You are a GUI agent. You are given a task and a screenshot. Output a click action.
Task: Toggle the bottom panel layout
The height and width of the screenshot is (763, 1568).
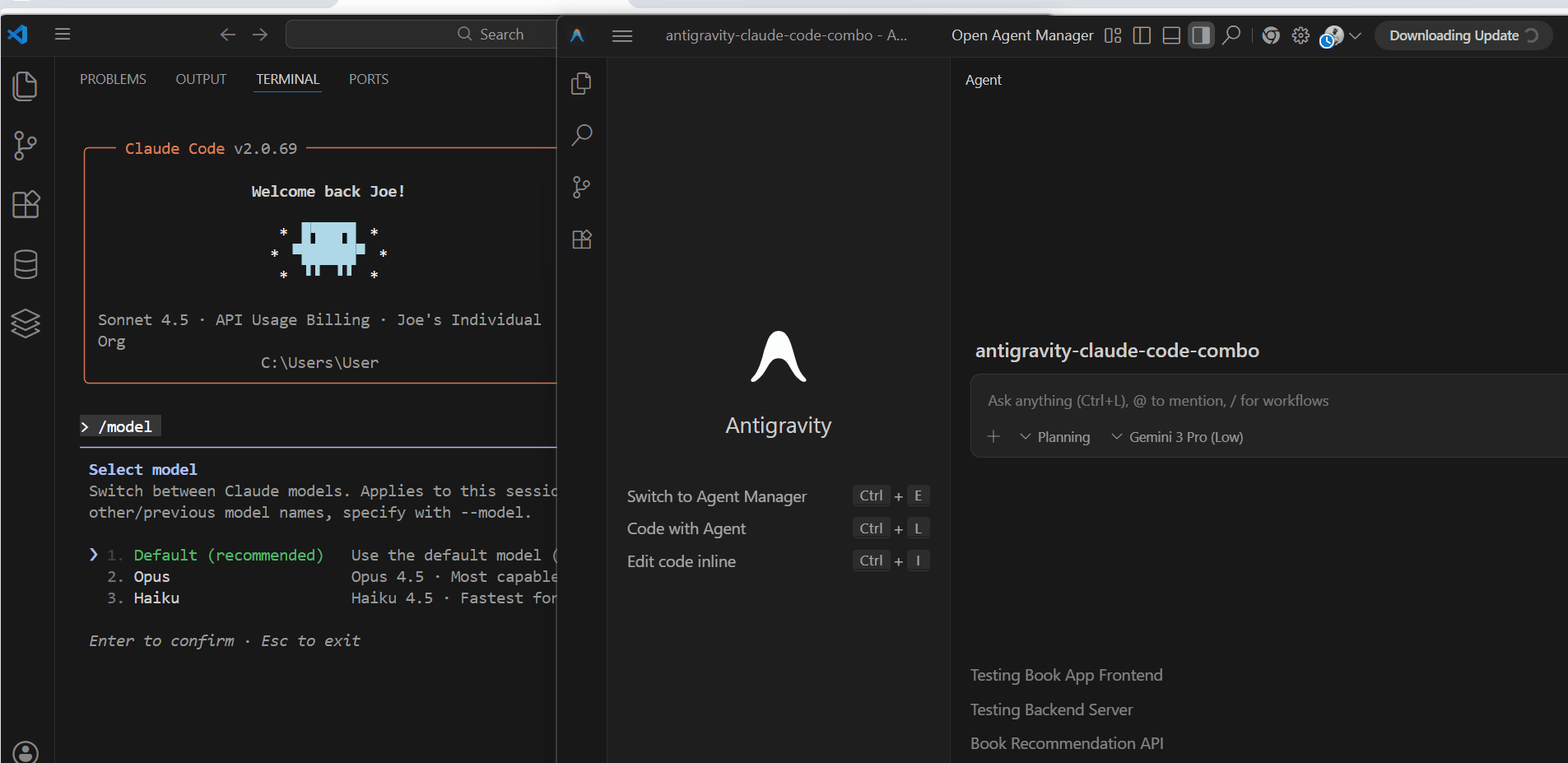point(1171,35)
